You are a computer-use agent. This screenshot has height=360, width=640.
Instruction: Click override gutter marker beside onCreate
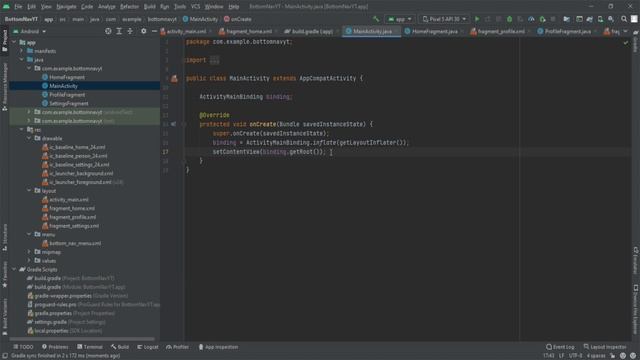[173, 124]
